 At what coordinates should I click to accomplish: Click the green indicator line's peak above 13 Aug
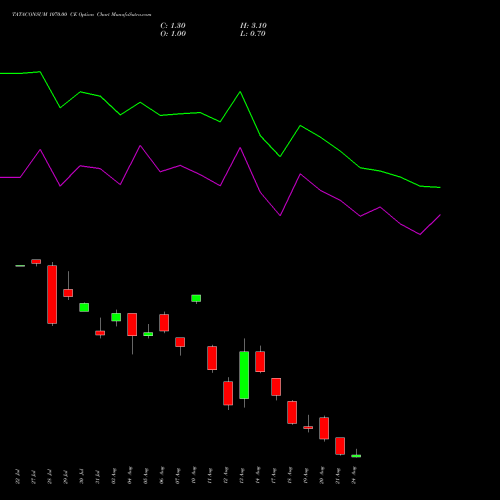pos(240,92)
